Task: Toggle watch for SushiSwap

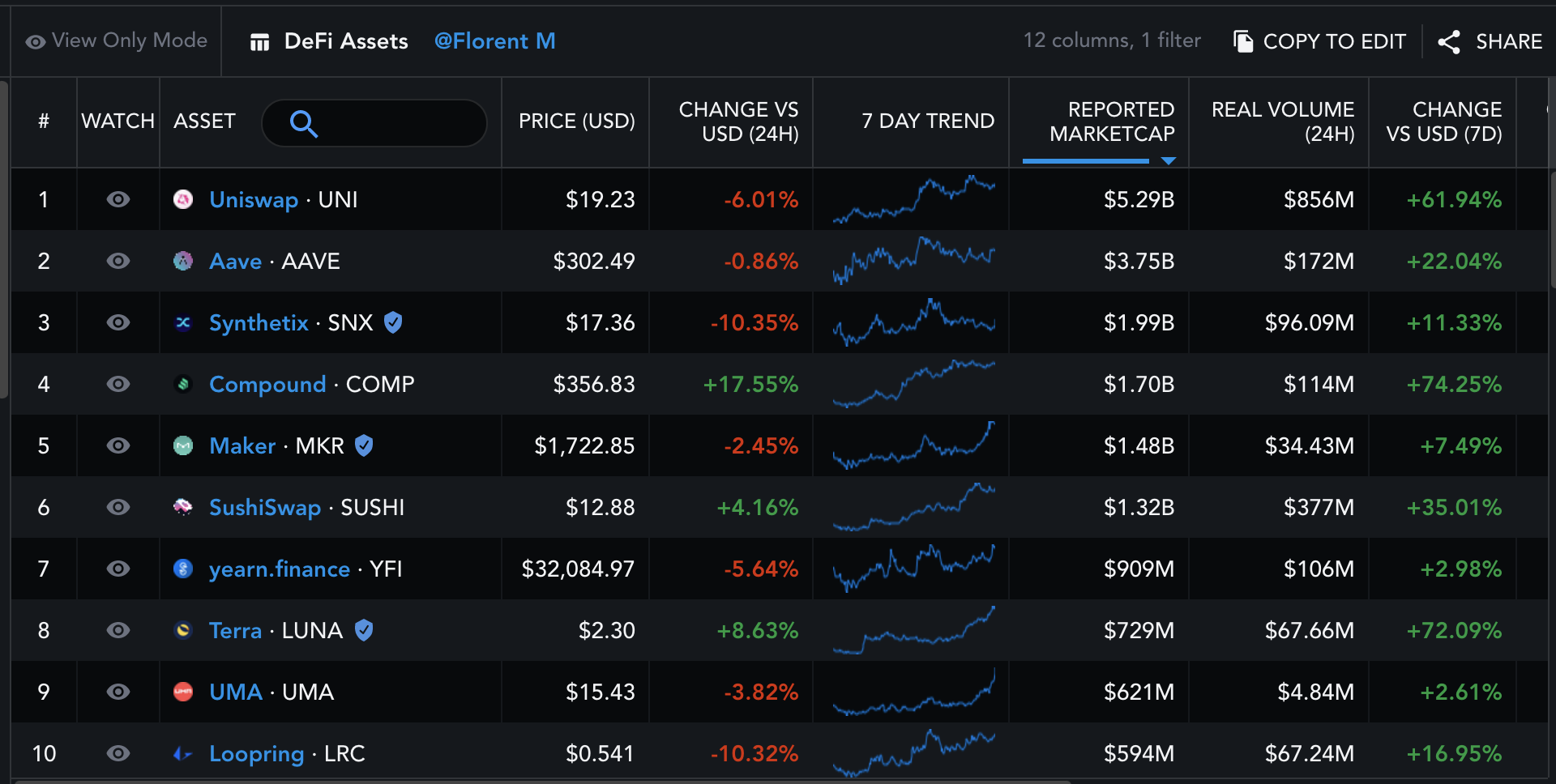Action: [118, 507]
